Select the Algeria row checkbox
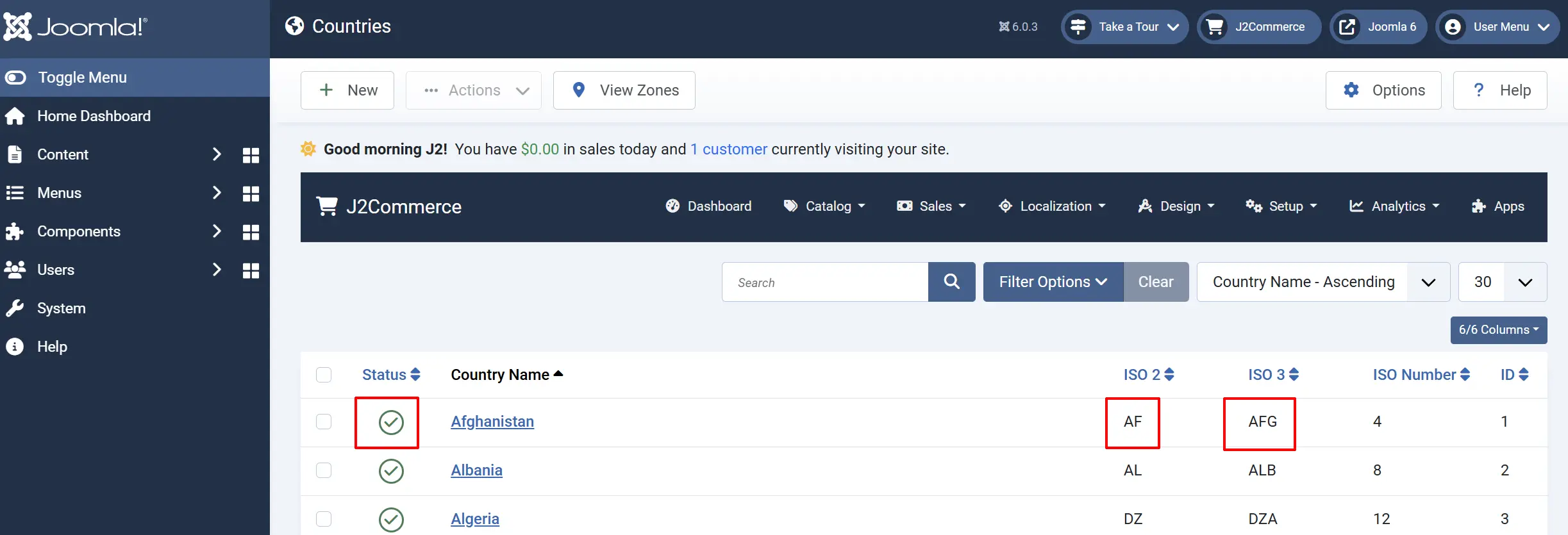This screenshot has width=1568, height=535. pyautogui.click(x=324, y=519)
